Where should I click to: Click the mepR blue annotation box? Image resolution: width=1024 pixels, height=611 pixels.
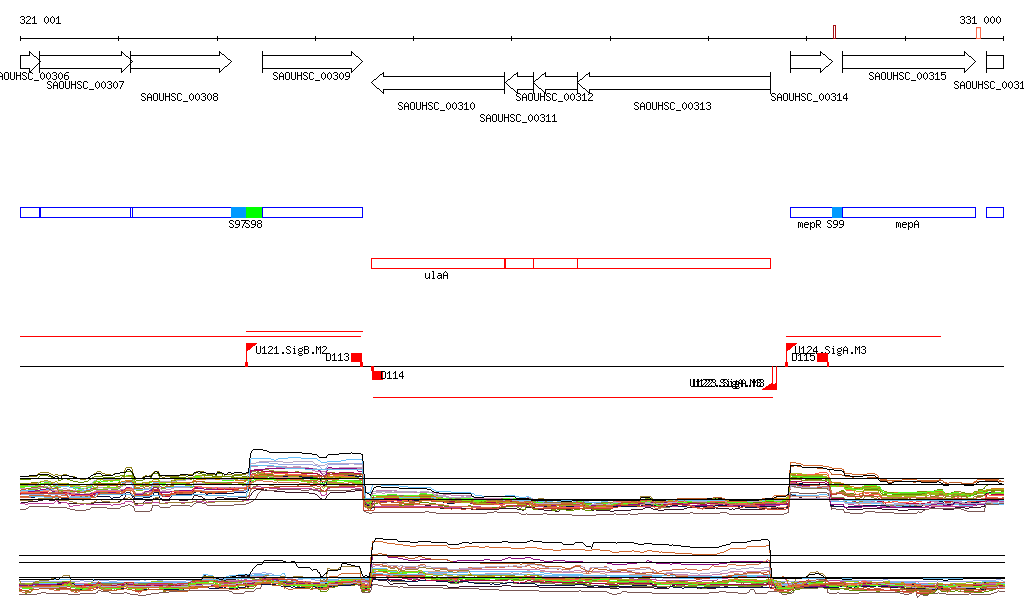811,212
